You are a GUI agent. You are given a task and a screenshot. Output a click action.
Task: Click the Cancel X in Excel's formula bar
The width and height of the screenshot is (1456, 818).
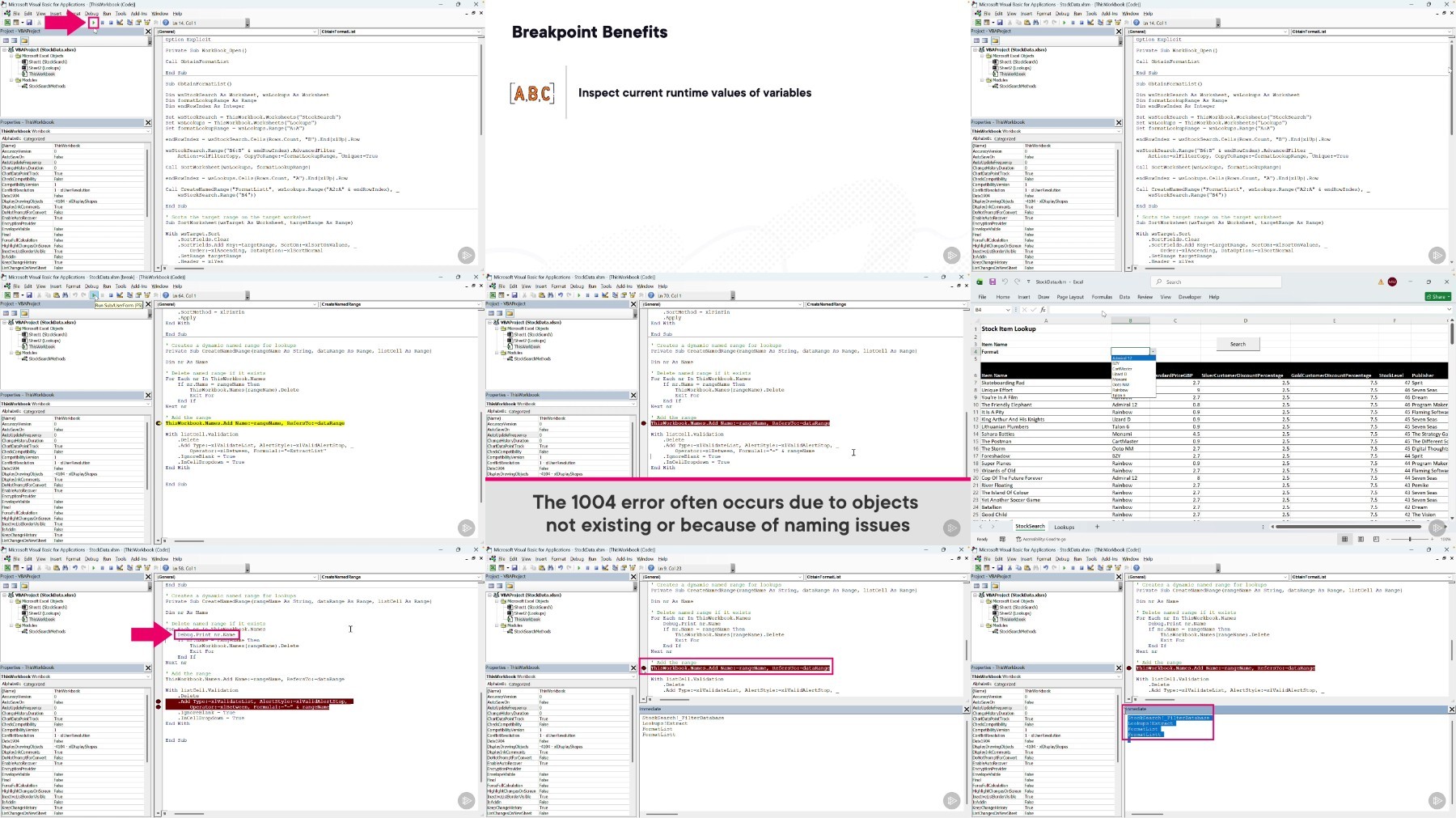(x=1025, y=309)
